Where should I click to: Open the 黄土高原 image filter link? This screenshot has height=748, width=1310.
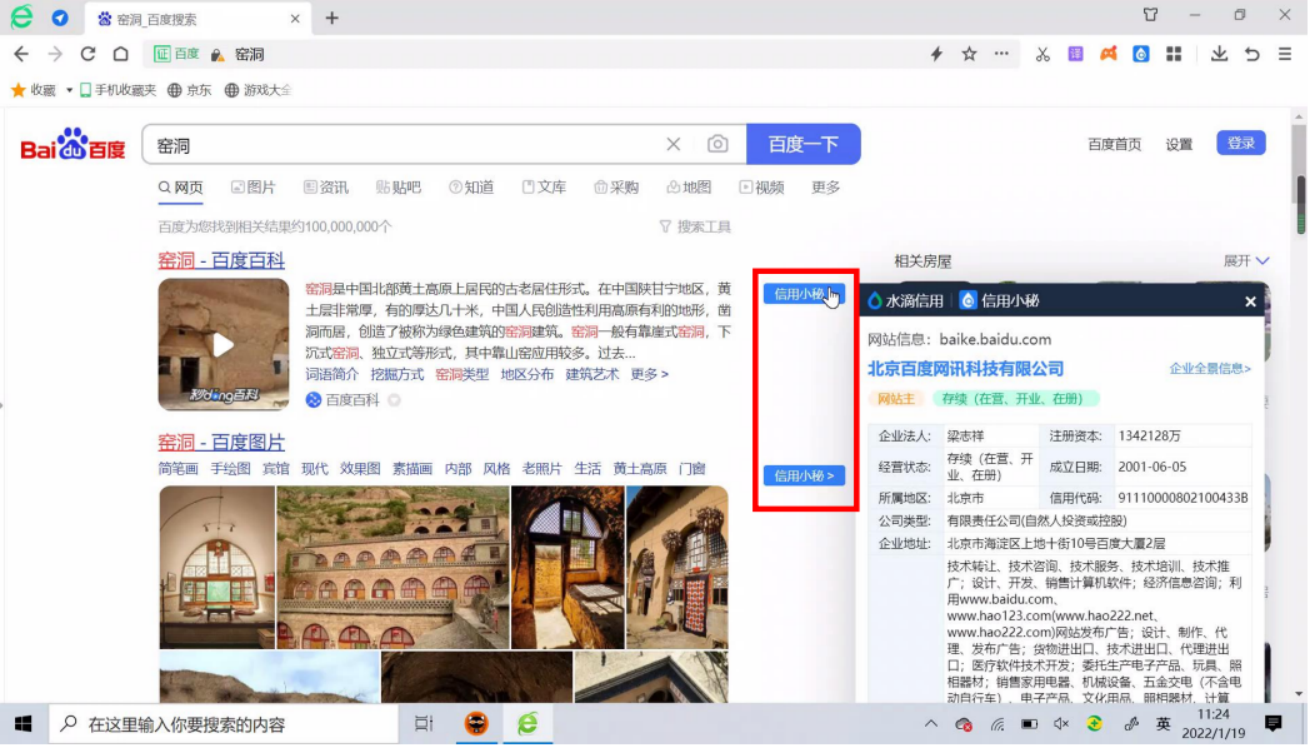[640, 468]
